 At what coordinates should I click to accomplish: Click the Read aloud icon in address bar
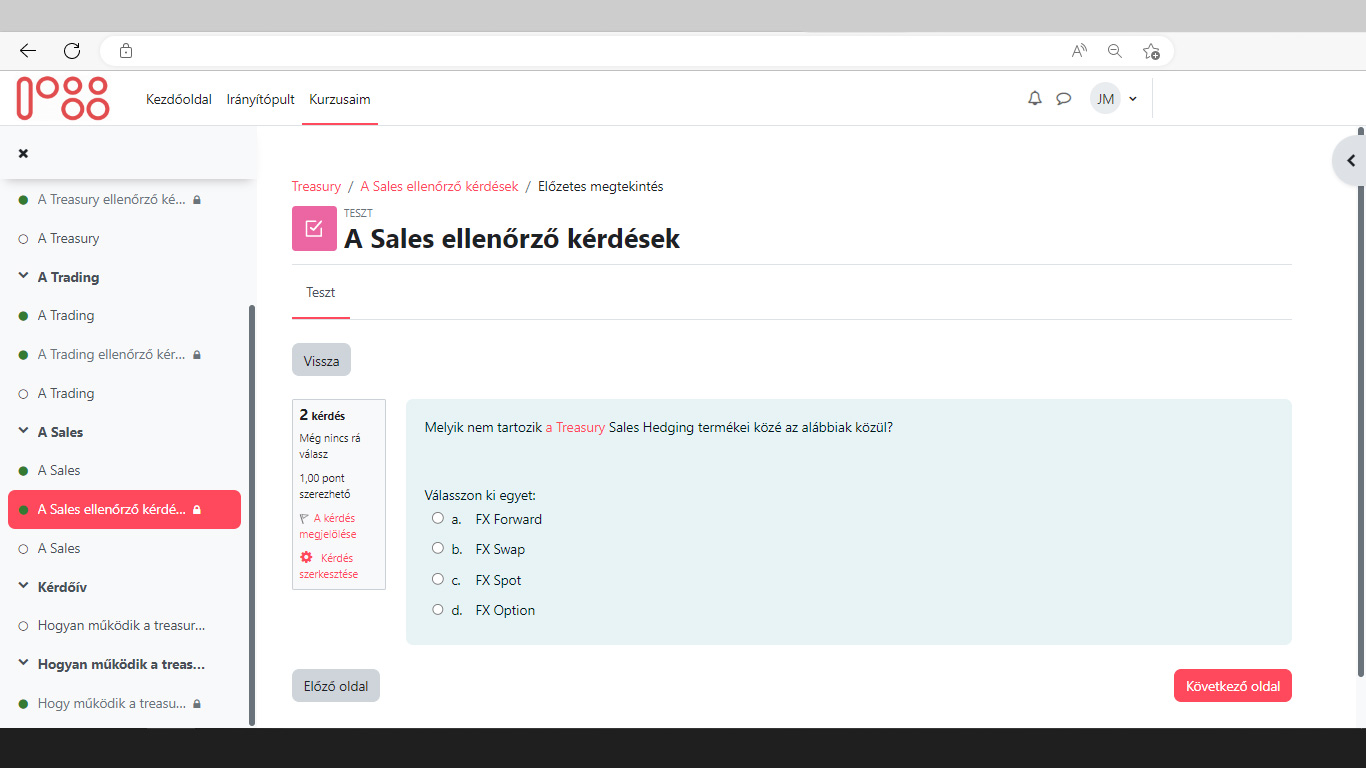point(1079,51)
